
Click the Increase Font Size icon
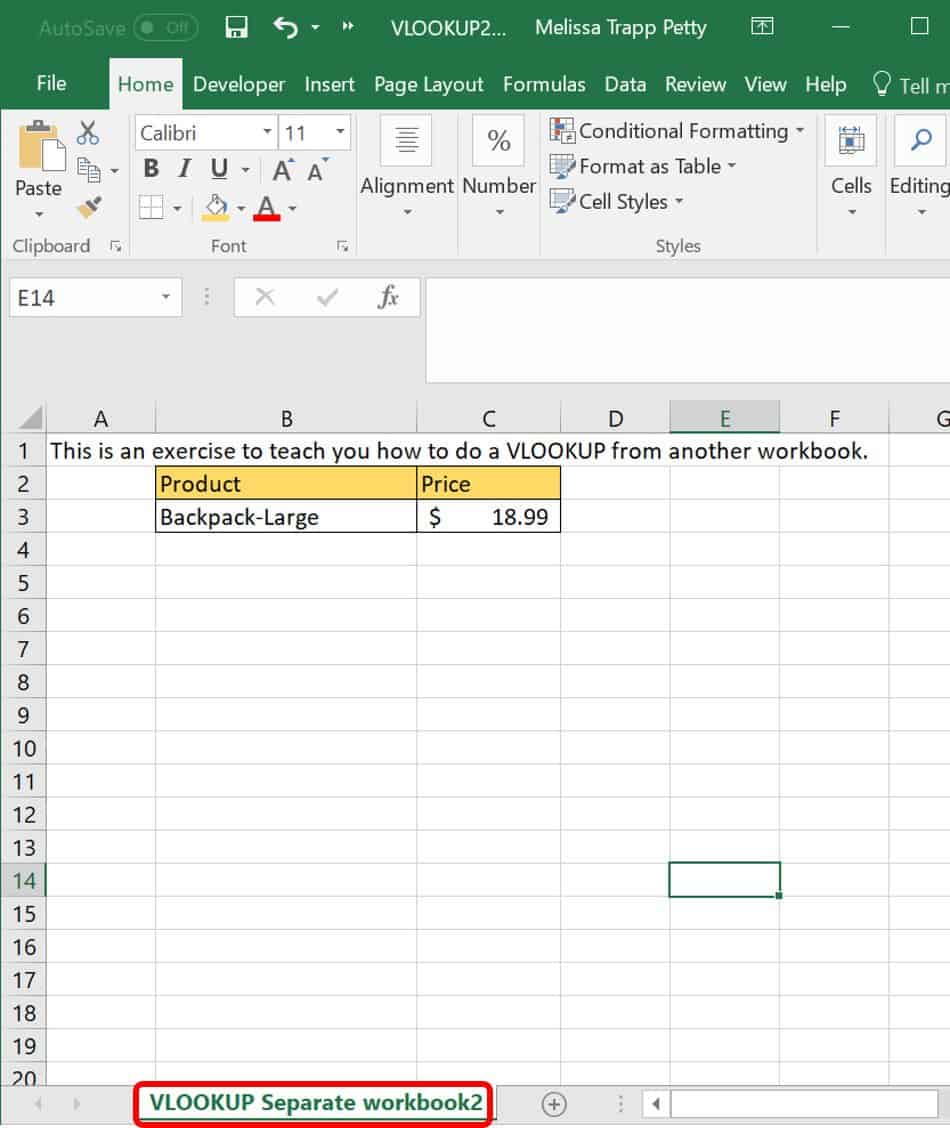tap(283, 170)
